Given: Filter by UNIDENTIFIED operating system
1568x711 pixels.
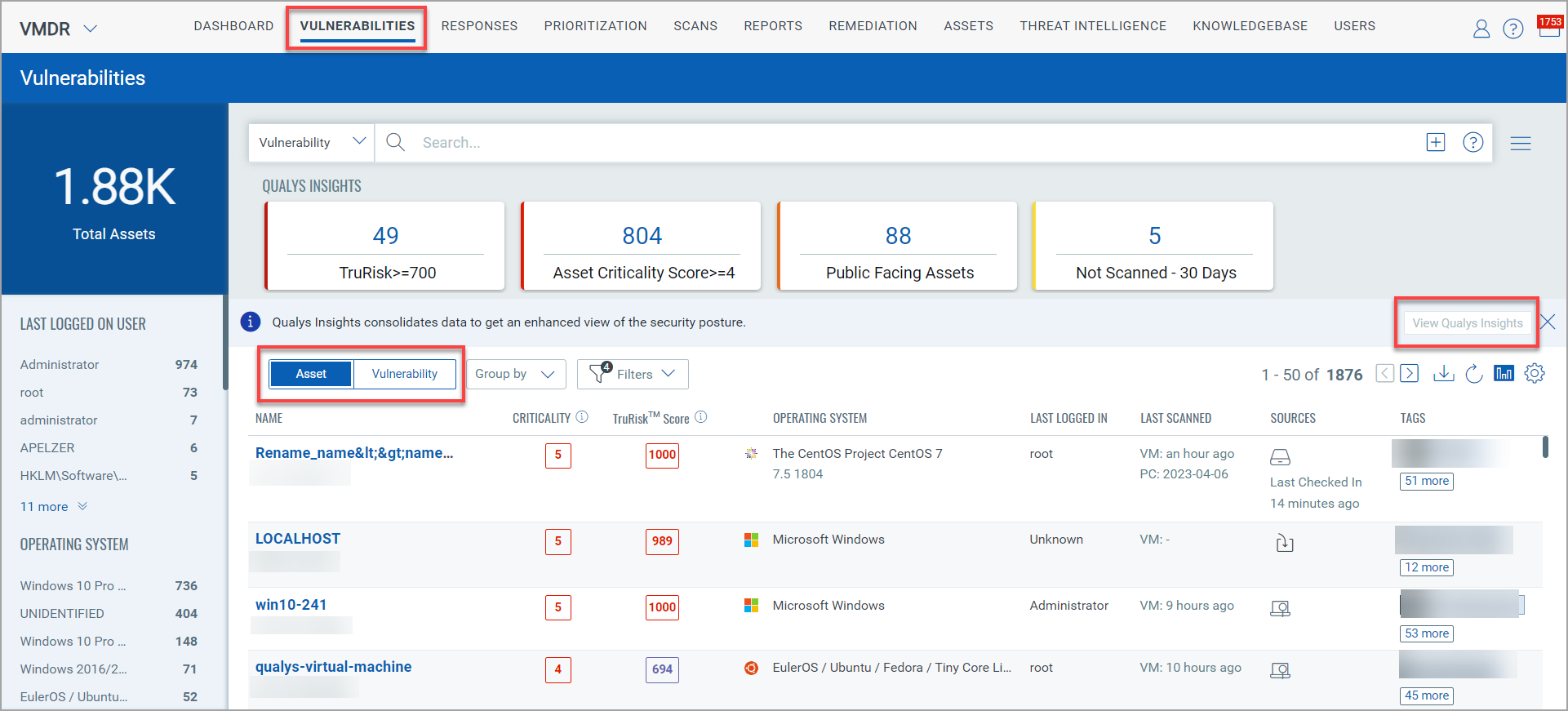Looking at the screenshot, I should [x=109, y=613].
